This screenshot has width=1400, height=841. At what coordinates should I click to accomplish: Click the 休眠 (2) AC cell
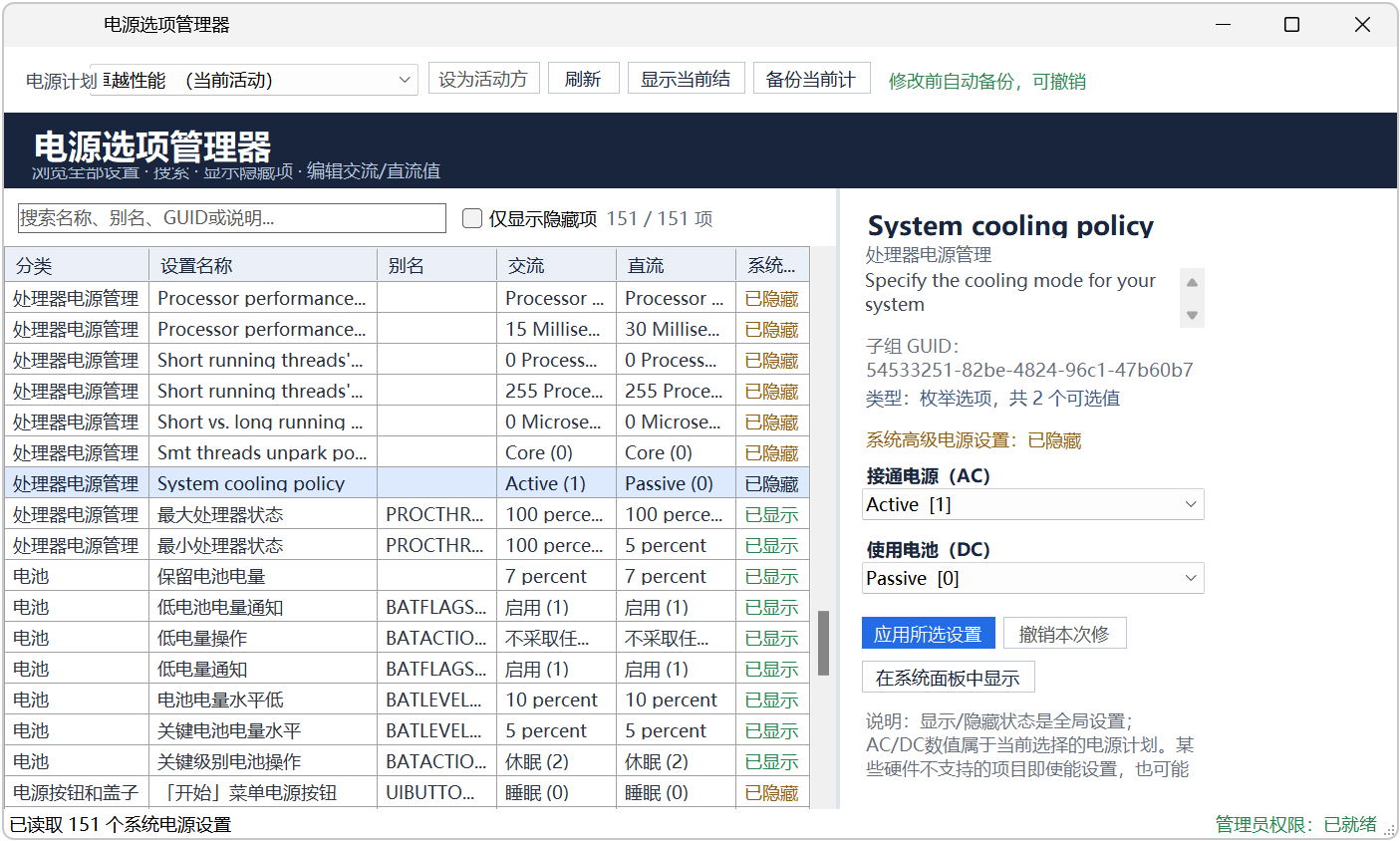(x=556, y=761)
